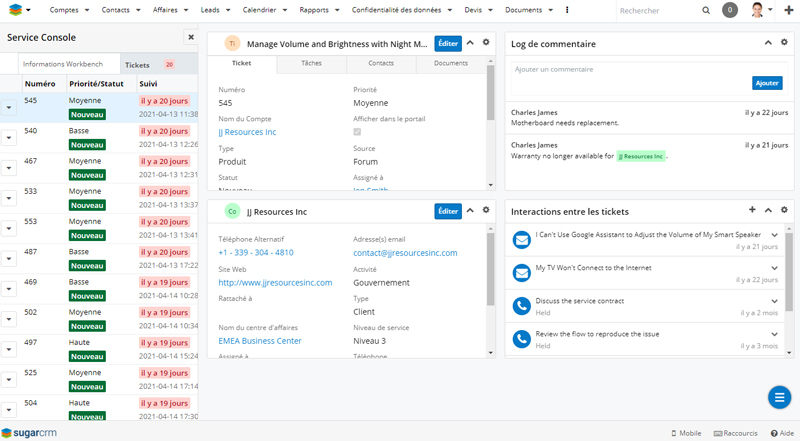Click the Co account badge icon

click(232, 211)
